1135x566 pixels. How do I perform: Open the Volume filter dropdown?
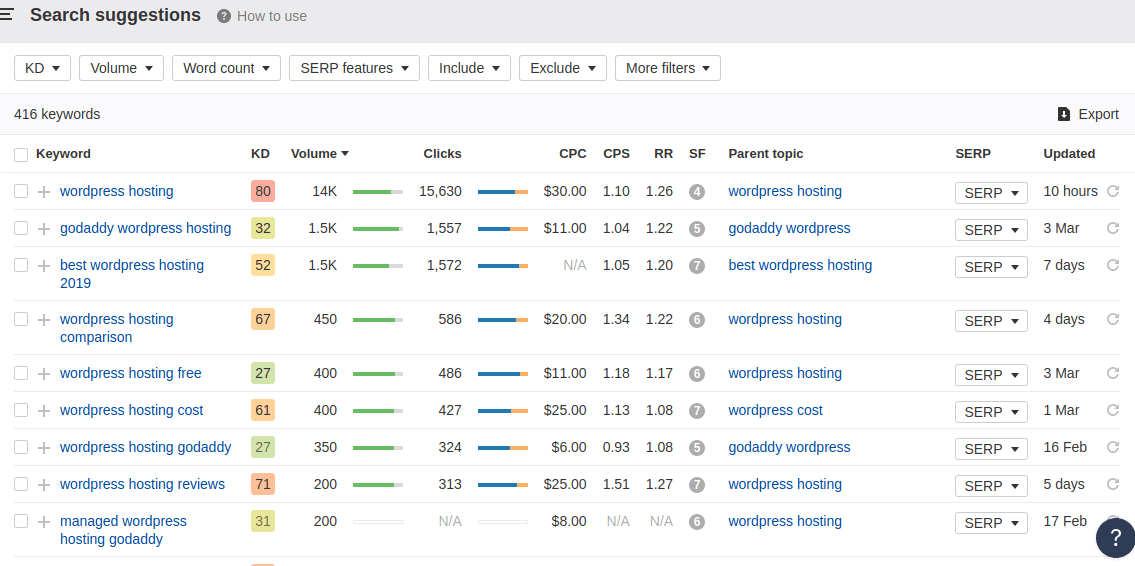click(122, 68)
